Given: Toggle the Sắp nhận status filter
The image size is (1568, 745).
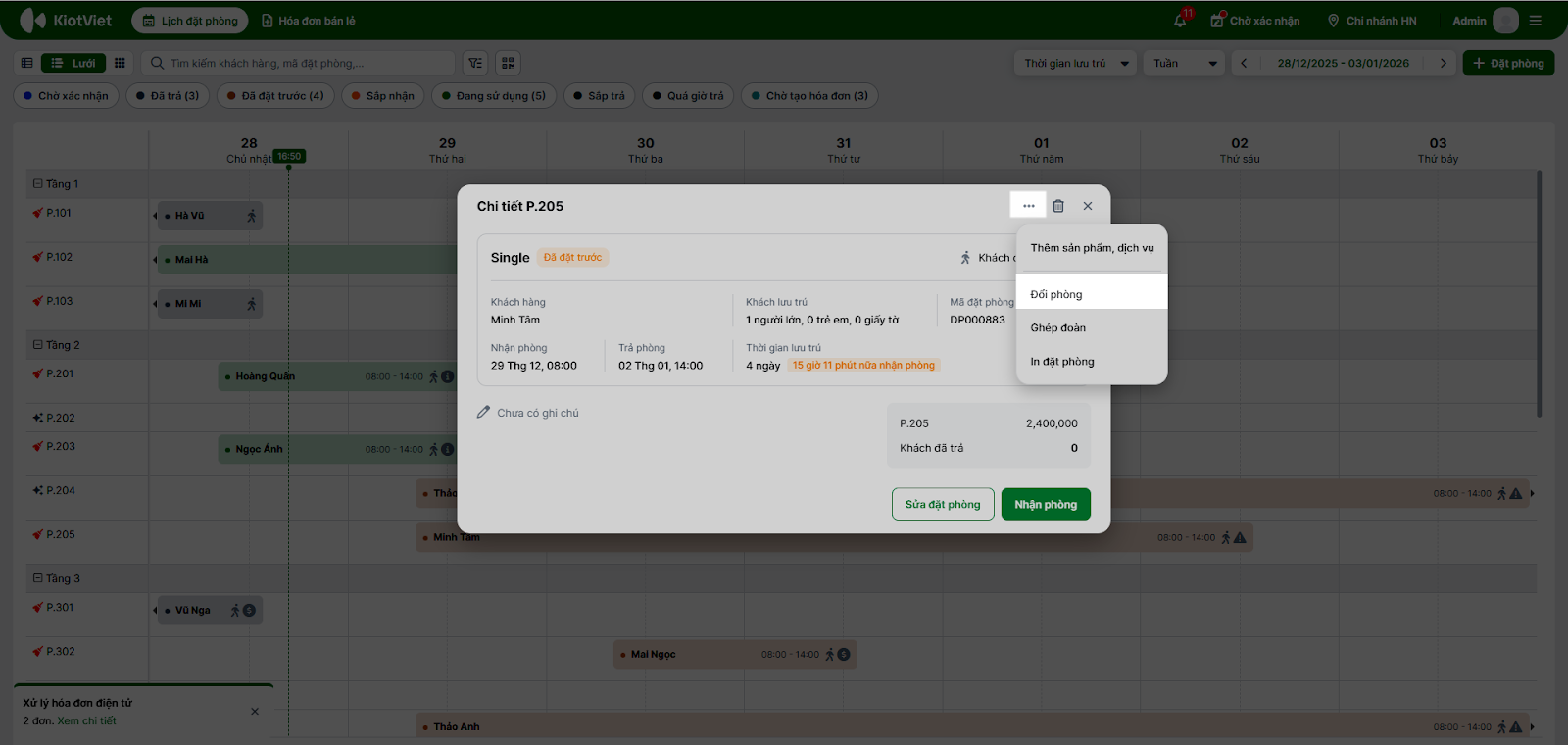Looking at the screenshot, I should pos(383,96).
